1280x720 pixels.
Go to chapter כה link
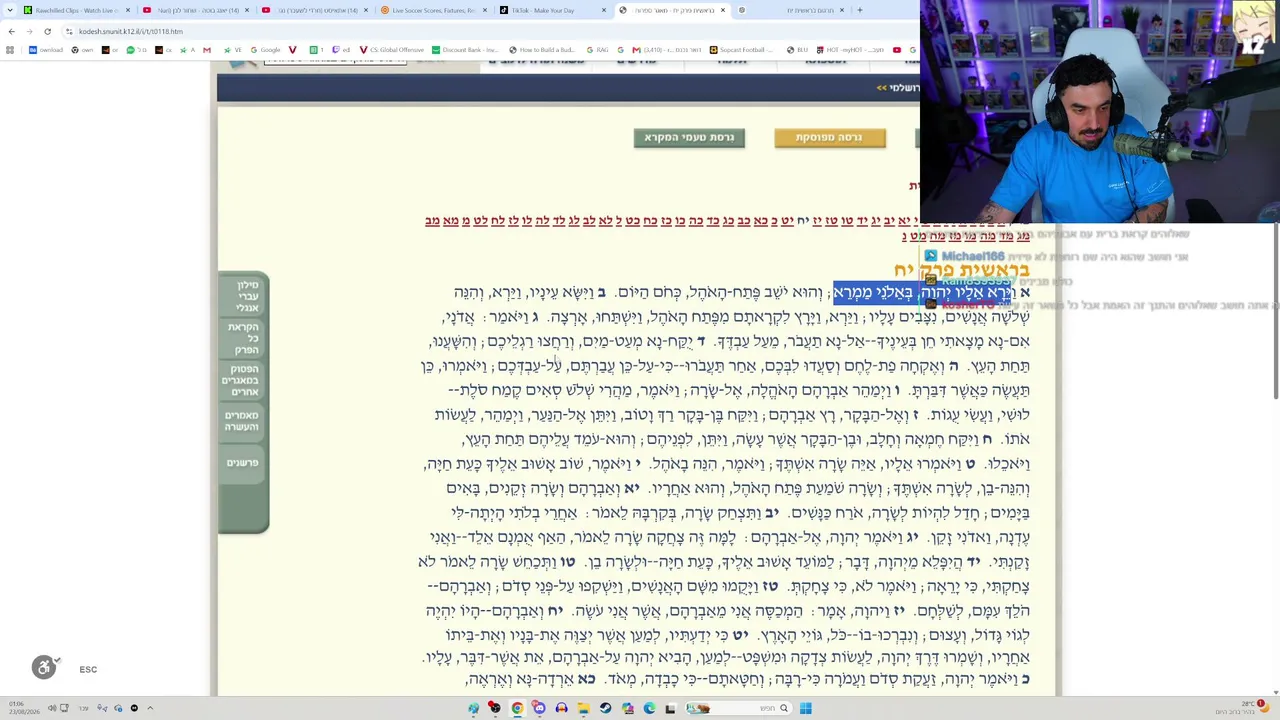coord(696,220)
